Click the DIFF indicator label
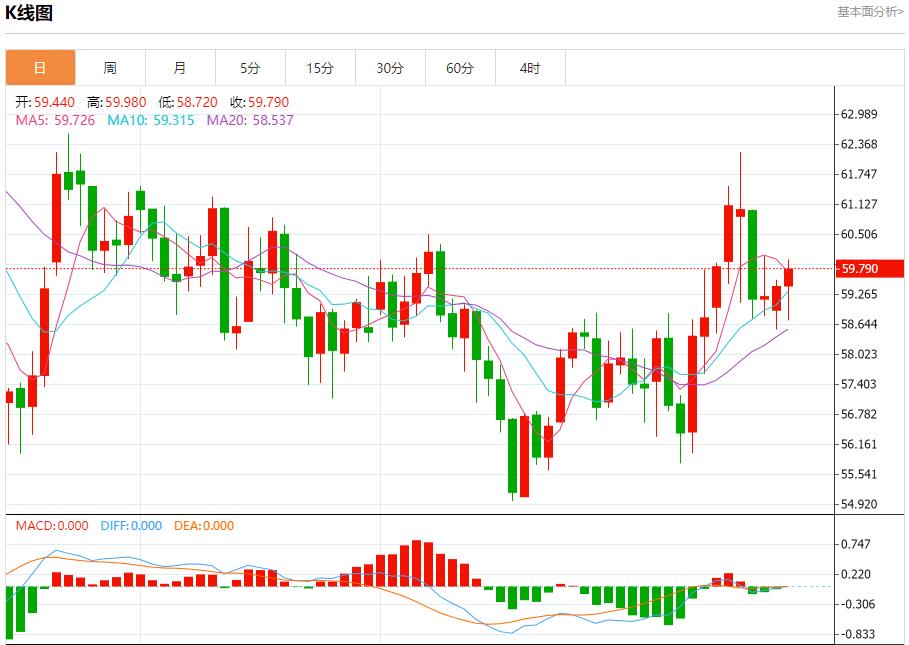909x645 pixels. pos(131,525)
